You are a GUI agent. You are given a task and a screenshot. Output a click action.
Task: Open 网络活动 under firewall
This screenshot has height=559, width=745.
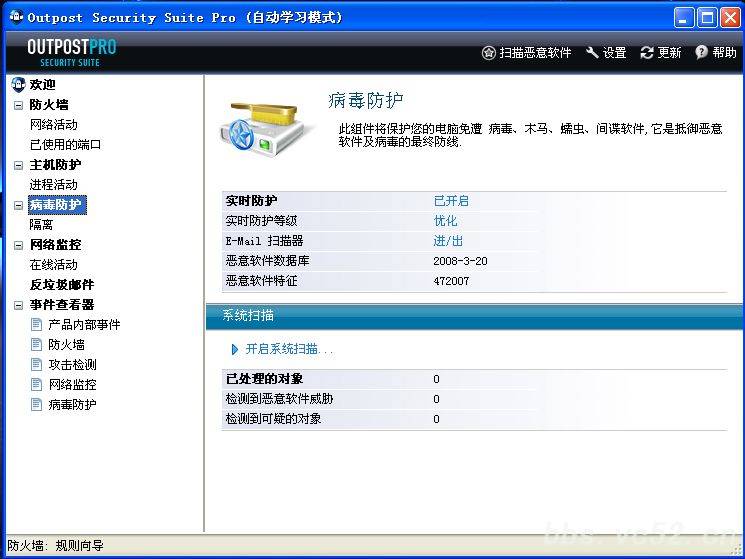point(54,124)
